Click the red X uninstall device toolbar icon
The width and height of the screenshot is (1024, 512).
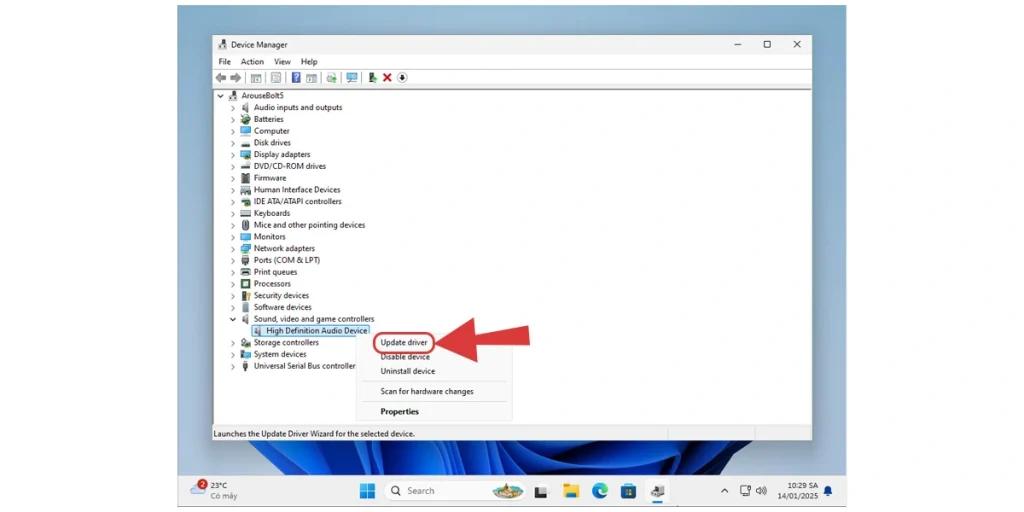(387, 78)
